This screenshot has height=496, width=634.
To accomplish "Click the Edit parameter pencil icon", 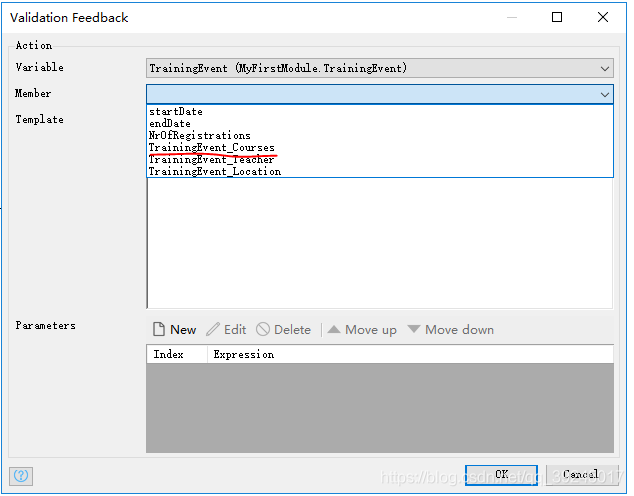I will [x=213, y=330].
